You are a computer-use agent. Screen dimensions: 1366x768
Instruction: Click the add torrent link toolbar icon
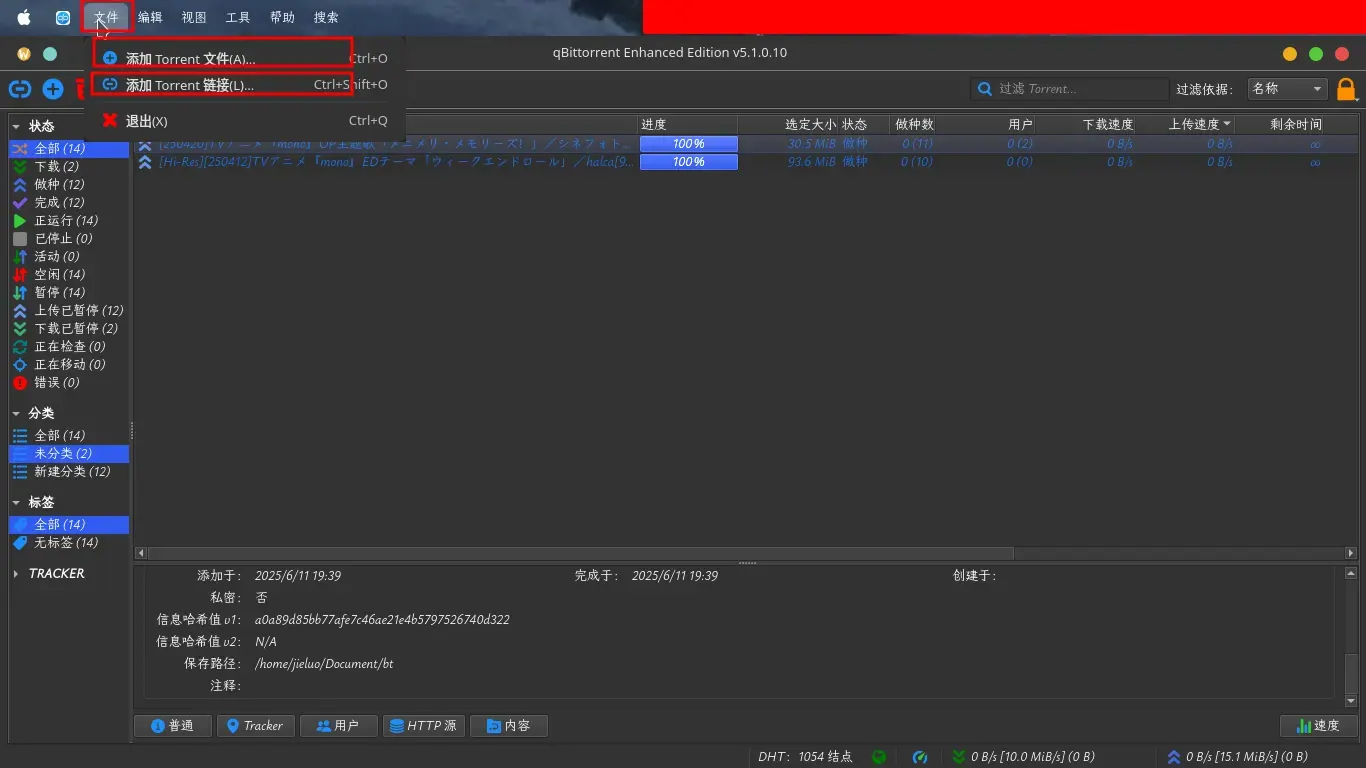[19, 89]
